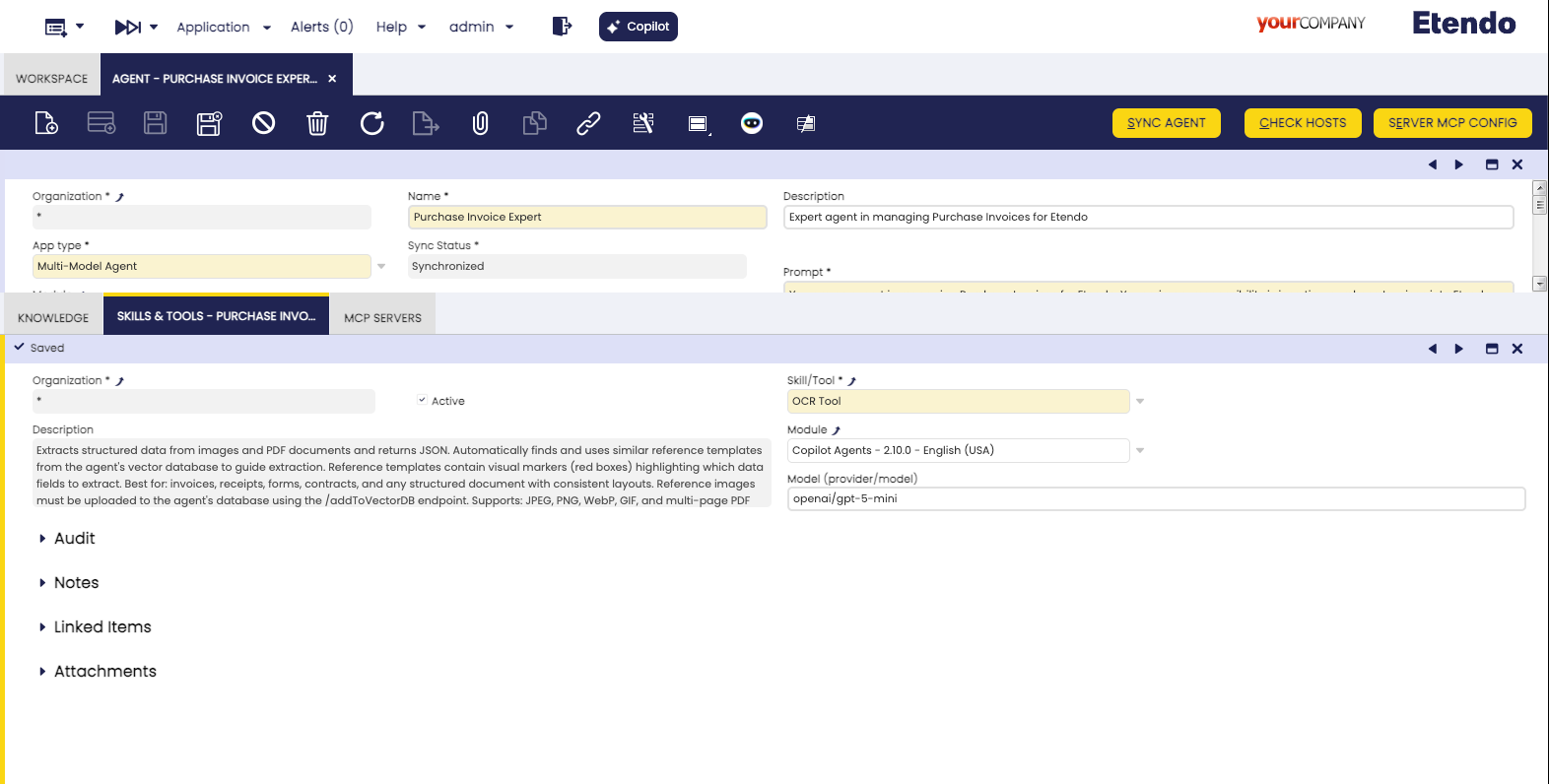Click the Skill/Tool field with OCR Tool
The height and width of the screenshot is (784, 1549).
pyautogui.click(x=958, y=401)
